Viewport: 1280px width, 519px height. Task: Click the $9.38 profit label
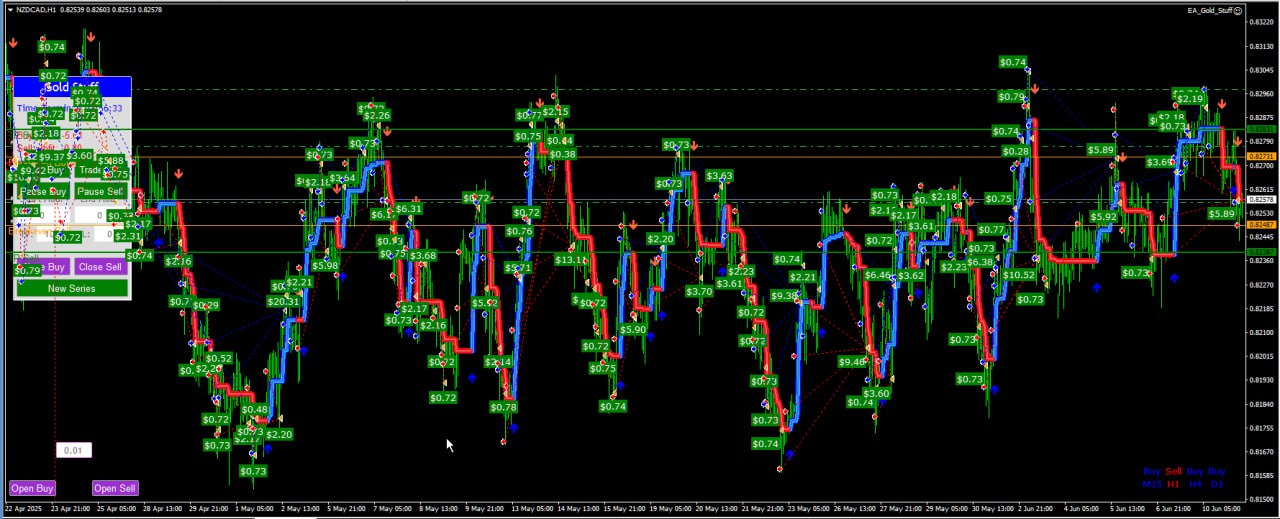coord(785,296)
